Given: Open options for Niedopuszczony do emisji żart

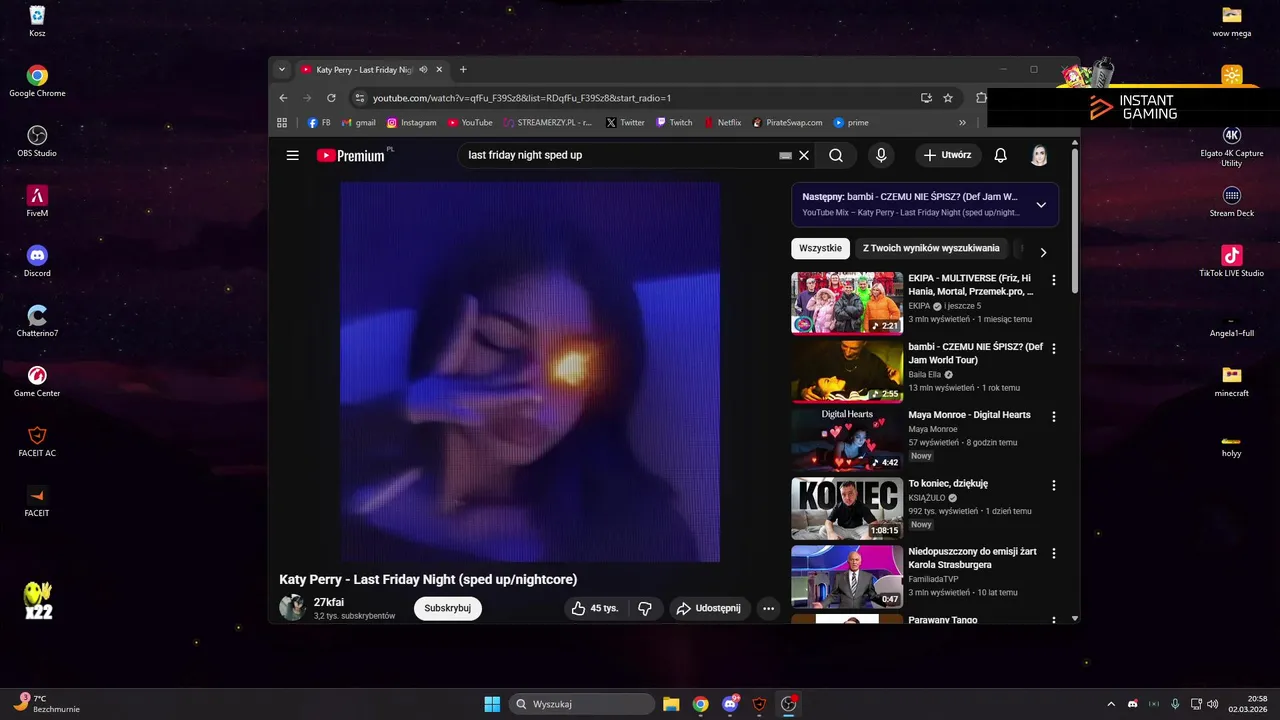Looking at the screenshot, I should [x=1053, y=553].
